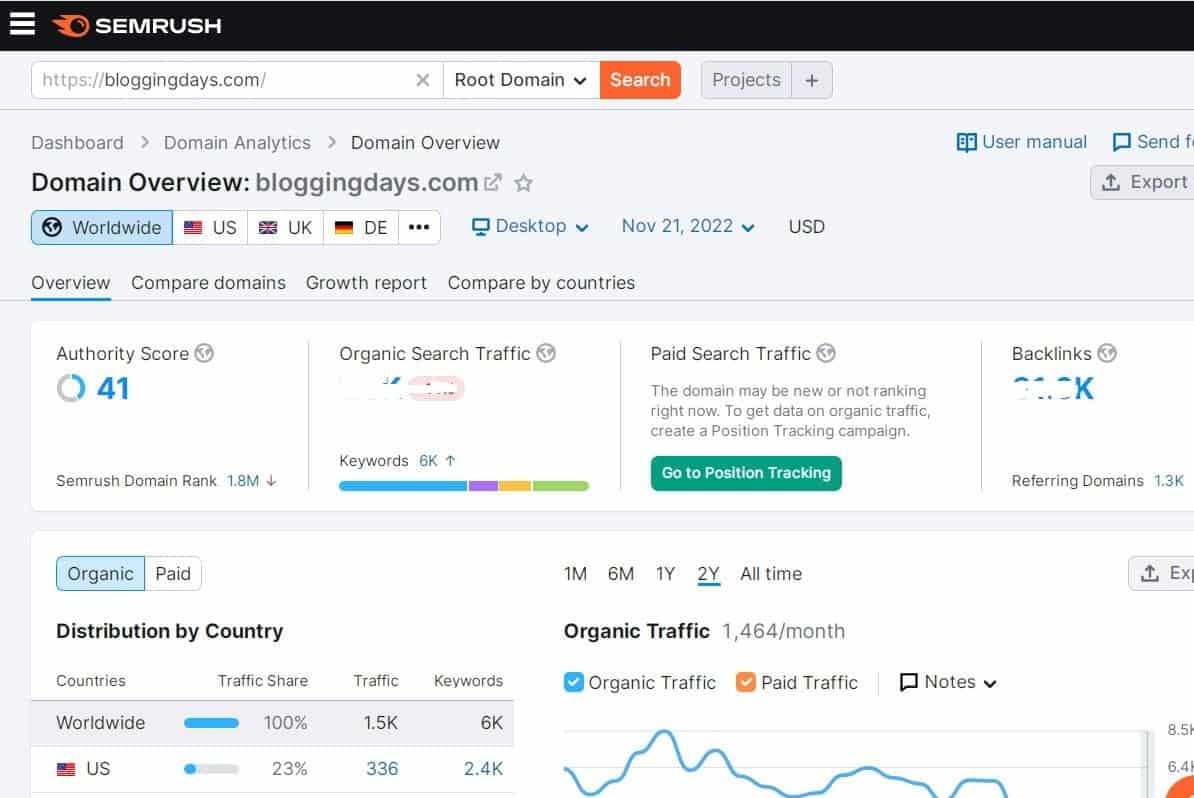Set chart range to 2Y
The image size is (1194, 798).
pyautogui.click(x=708, y=574)
